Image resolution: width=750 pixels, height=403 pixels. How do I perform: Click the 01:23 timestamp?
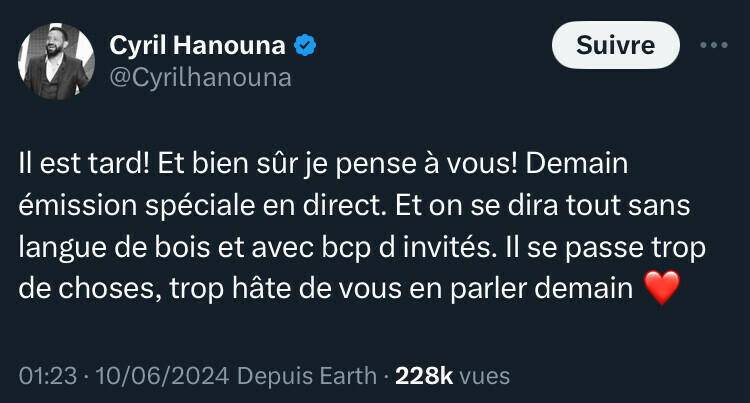pos(48,376)
